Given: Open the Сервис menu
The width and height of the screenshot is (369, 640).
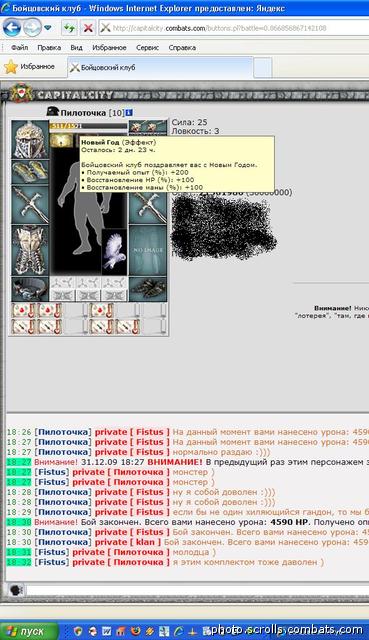Looking at the screenshot, I should [x=147, y=48].
